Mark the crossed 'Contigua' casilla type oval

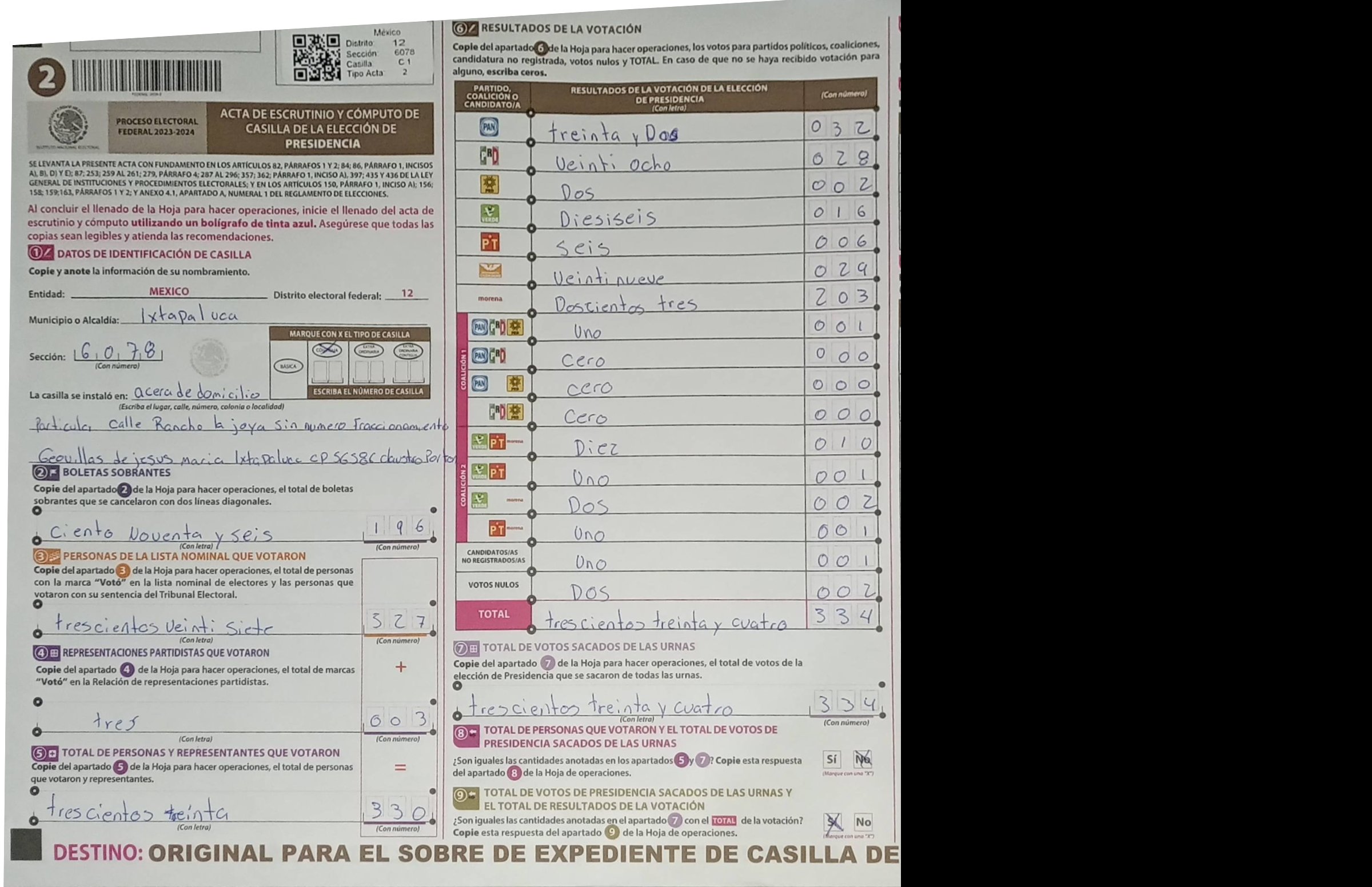tap(327, 350)
